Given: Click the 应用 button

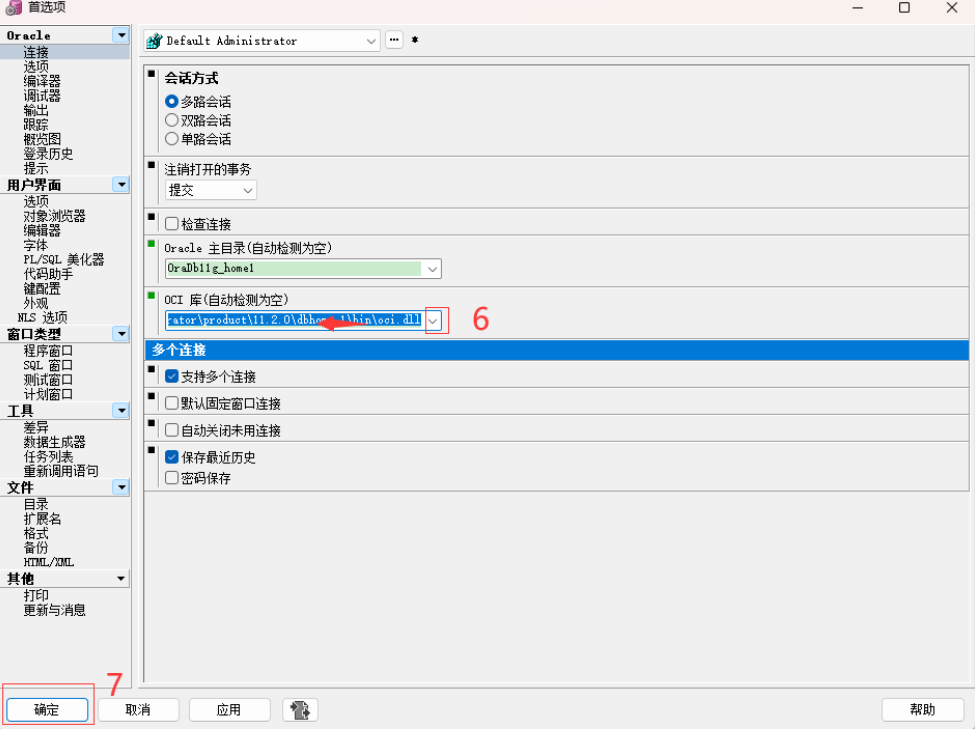Looking at the screenshot, I should 229,710.
